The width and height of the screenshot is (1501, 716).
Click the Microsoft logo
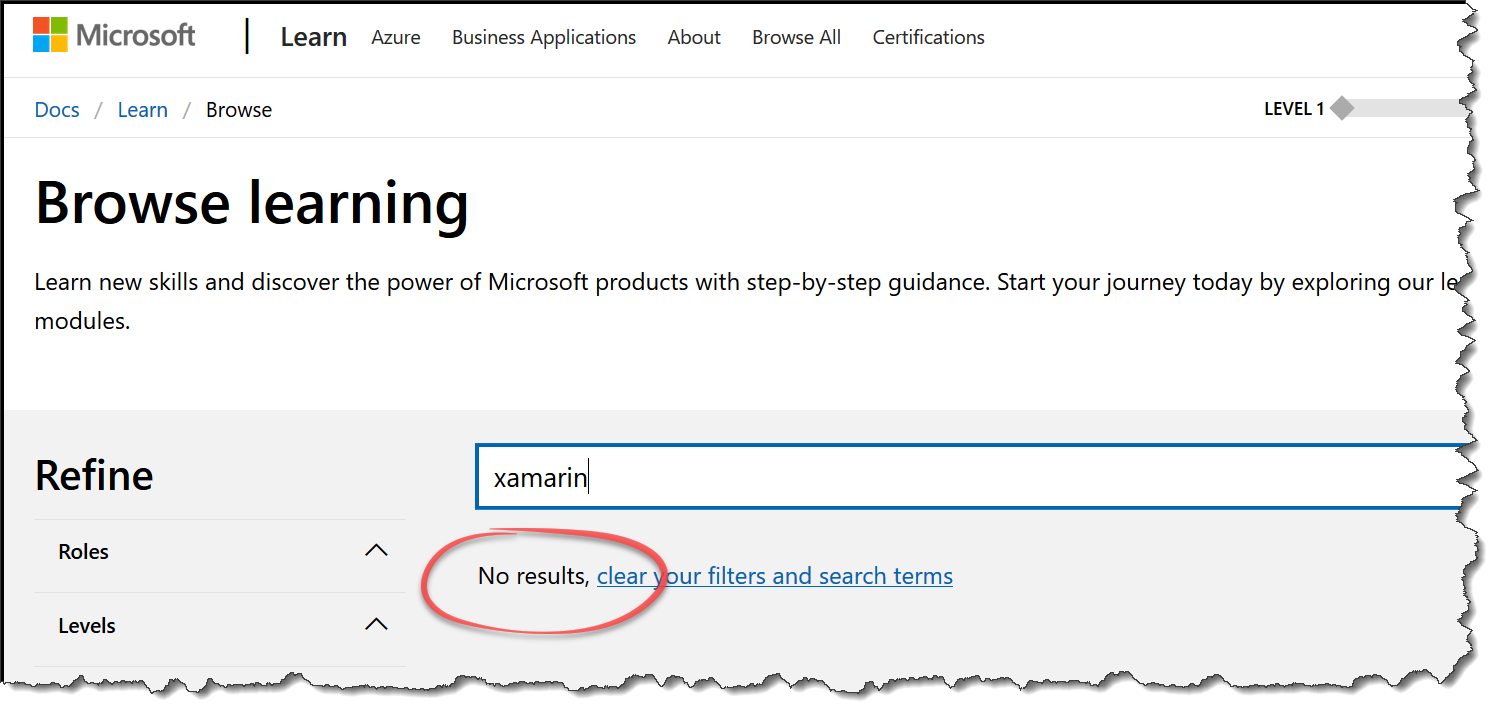coord(114,36)
